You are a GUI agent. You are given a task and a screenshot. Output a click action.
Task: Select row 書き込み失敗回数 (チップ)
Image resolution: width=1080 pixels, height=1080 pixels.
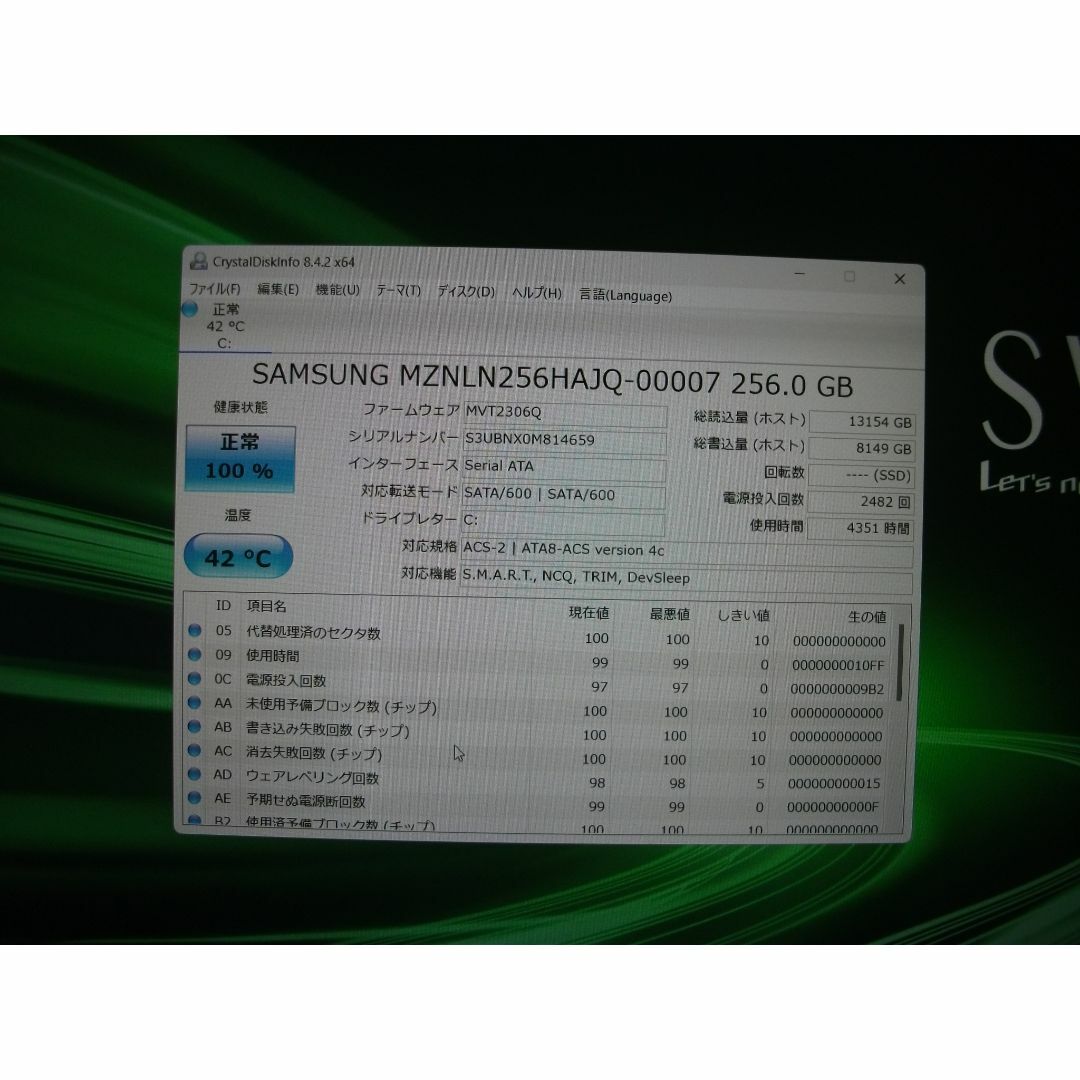[x=540, y=731]
